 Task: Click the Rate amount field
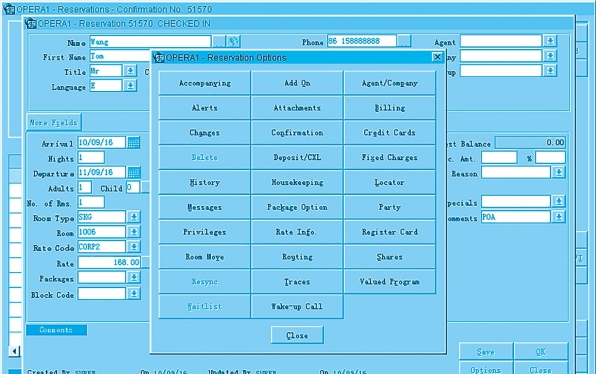[x=109, y=262]
